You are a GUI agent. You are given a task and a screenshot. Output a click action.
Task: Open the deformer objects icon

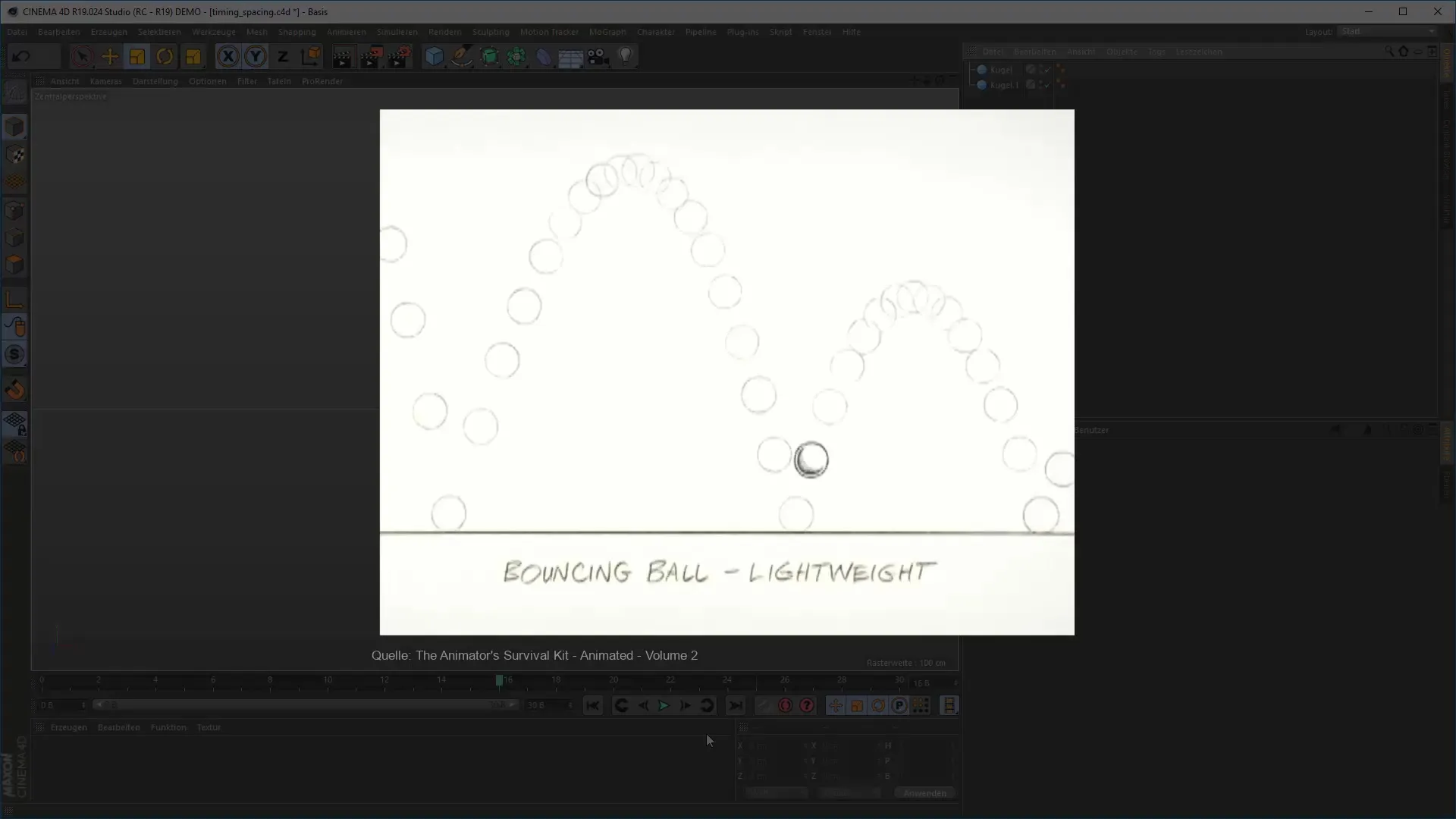click(x=544, y=56)
